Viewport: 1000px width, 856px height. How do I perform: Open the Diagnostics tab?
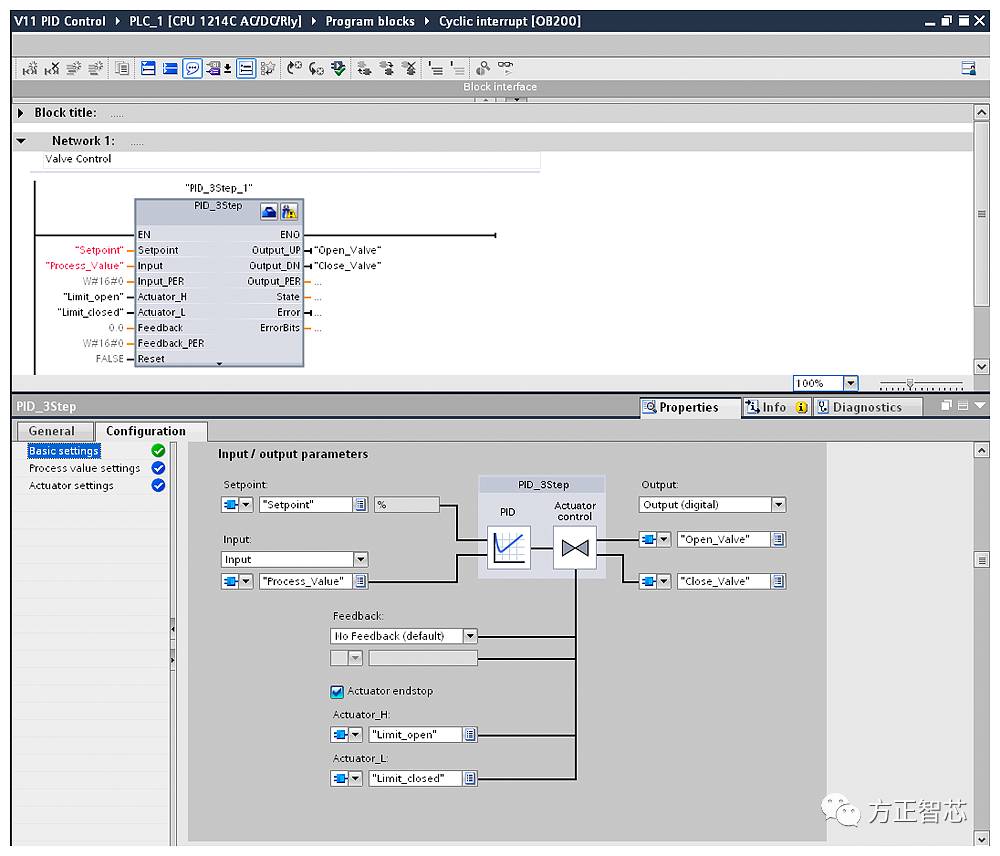pyautogui.click(x=858, y=407)
